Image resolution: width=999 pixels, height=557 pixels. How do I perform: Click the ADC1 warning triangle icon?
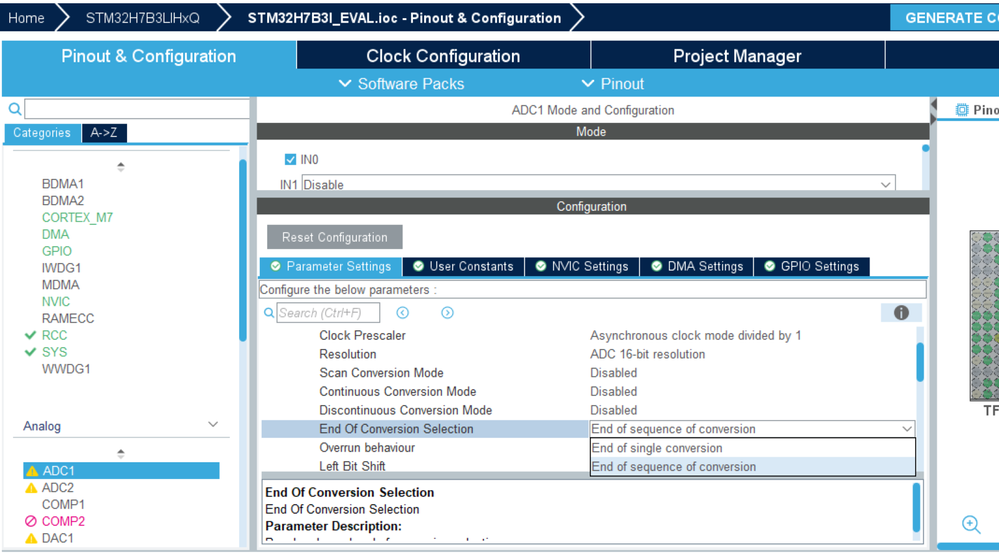(32, 471)
